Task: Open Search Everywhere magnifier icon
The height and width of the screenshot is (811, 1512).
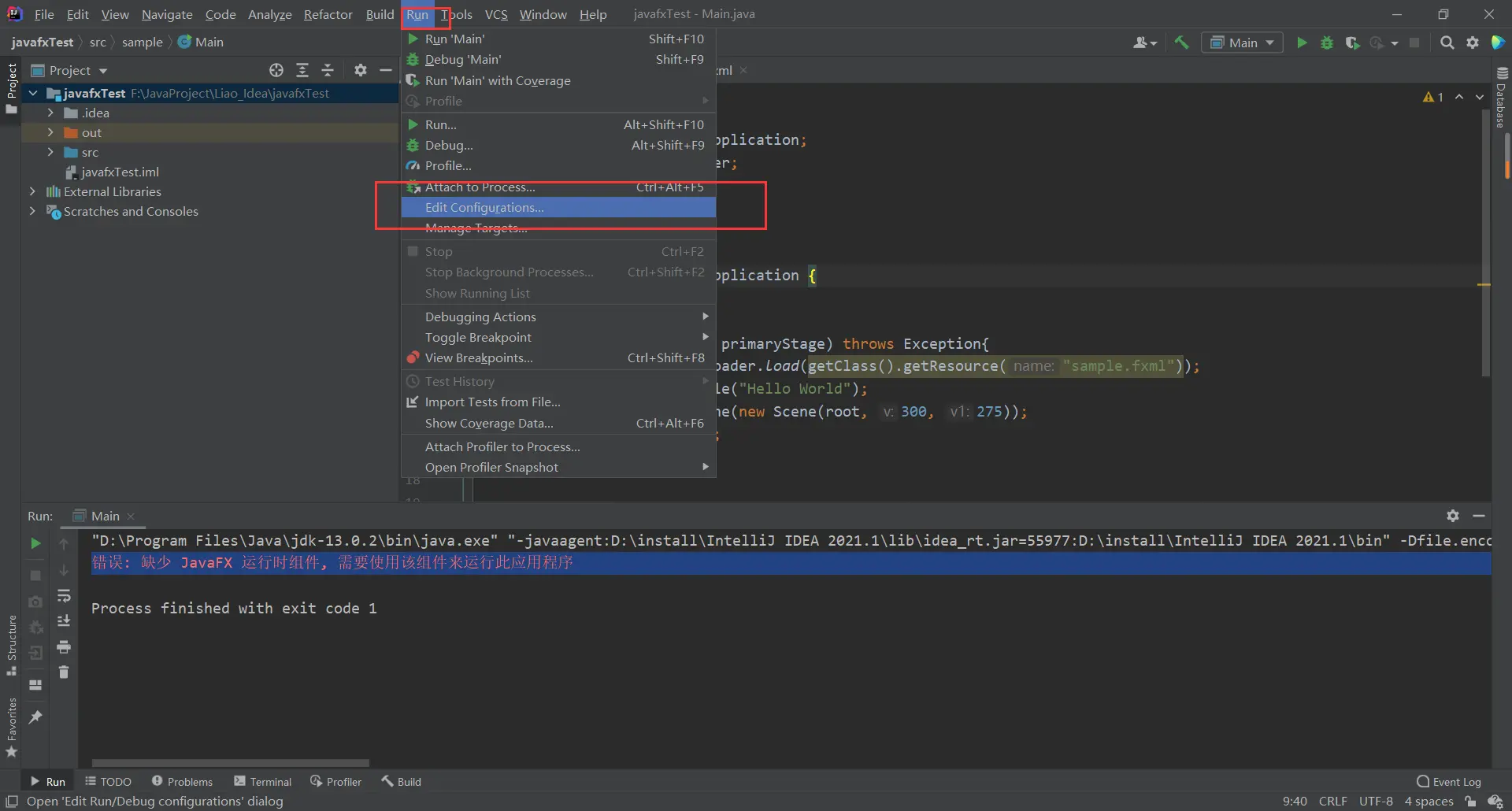Action: click(1447, 43)
